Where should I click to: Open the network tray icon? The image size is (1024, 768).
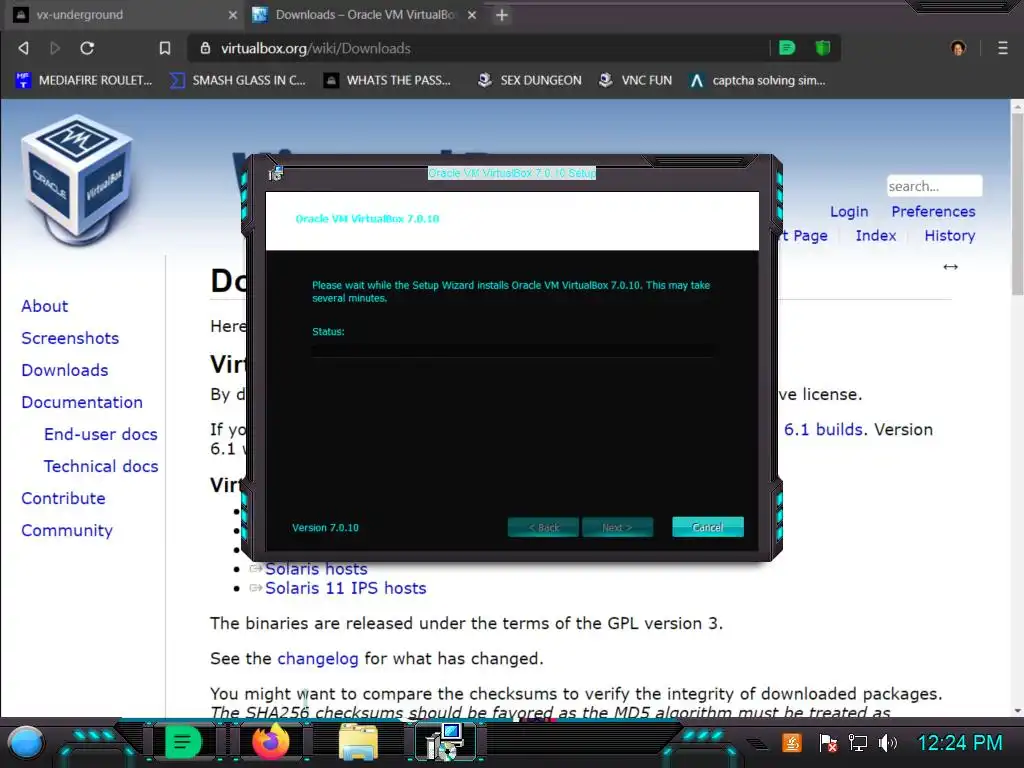pos(857,743)
